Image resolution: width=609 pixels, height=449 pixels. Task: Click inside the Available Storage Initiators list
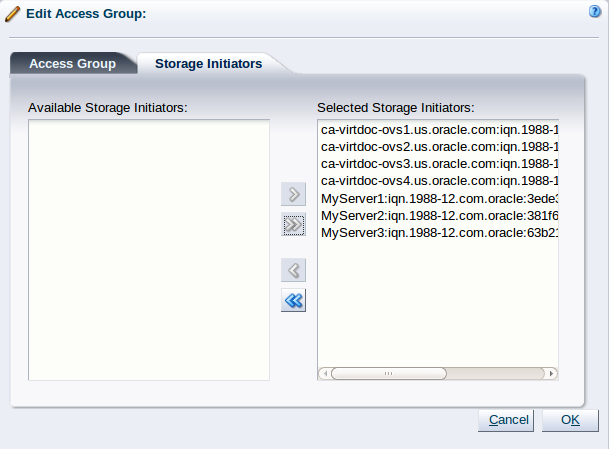(x=148, y=250)
